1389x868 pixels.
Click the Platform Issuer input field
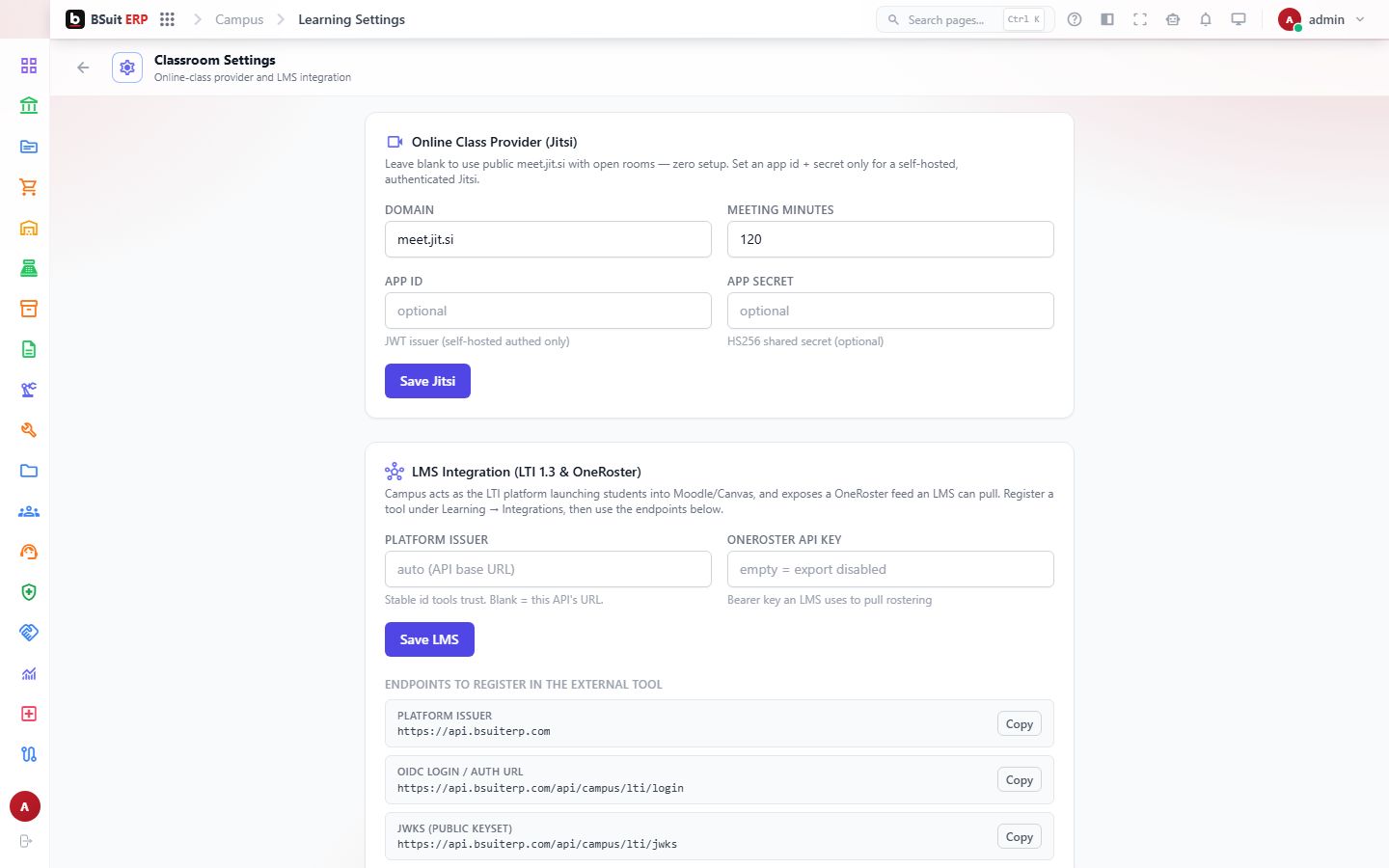pyautogui.click(x=548, y=569)
